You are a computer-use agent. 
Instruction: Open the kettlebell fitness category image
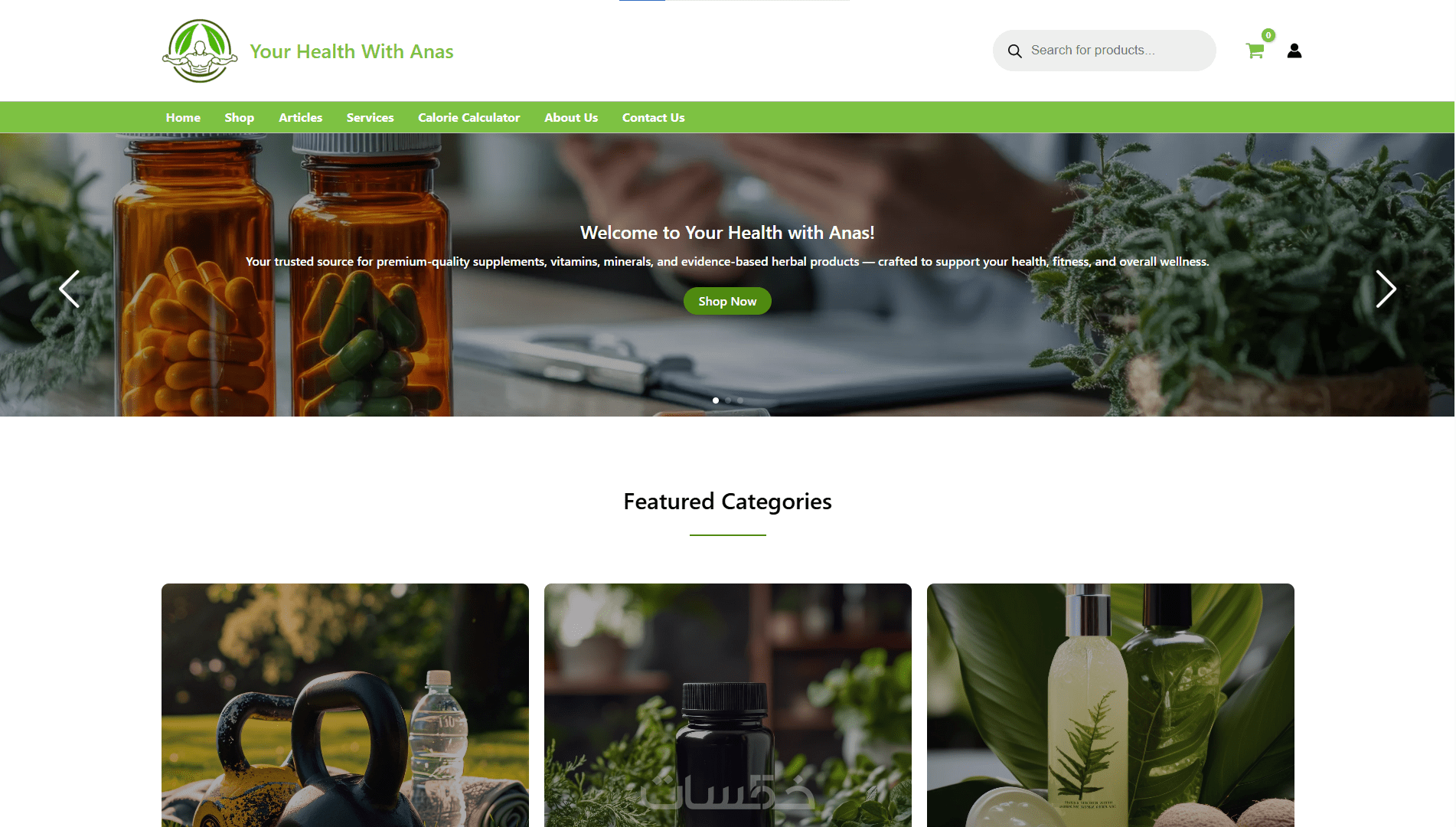345,705
